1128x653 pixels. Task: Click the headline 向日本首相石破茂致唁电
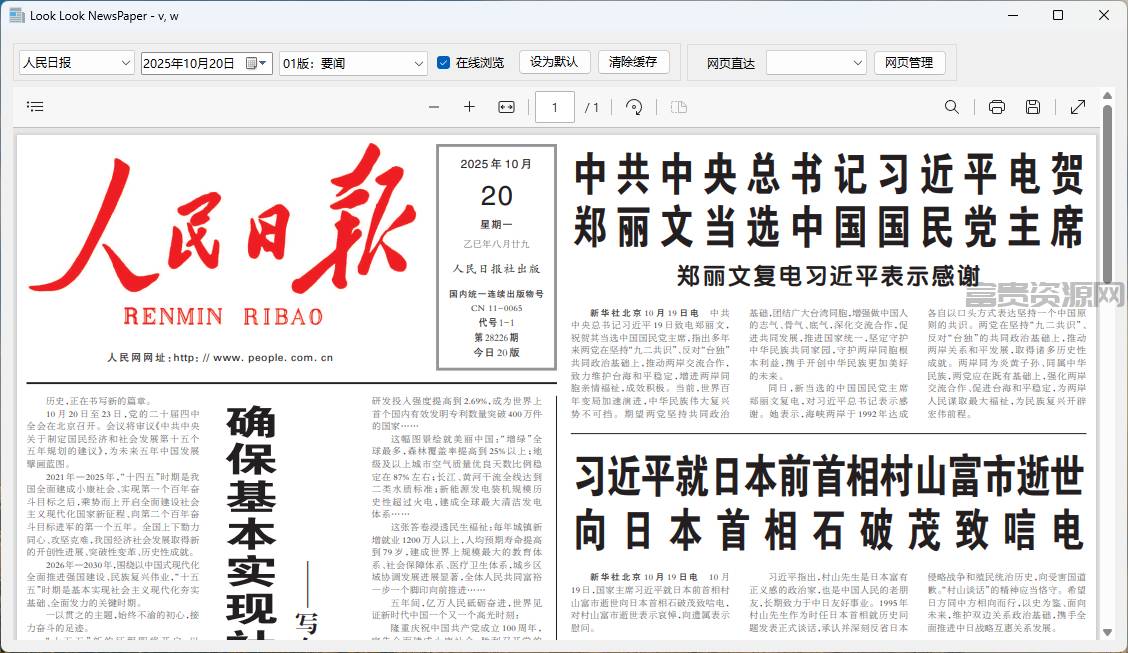828,530
